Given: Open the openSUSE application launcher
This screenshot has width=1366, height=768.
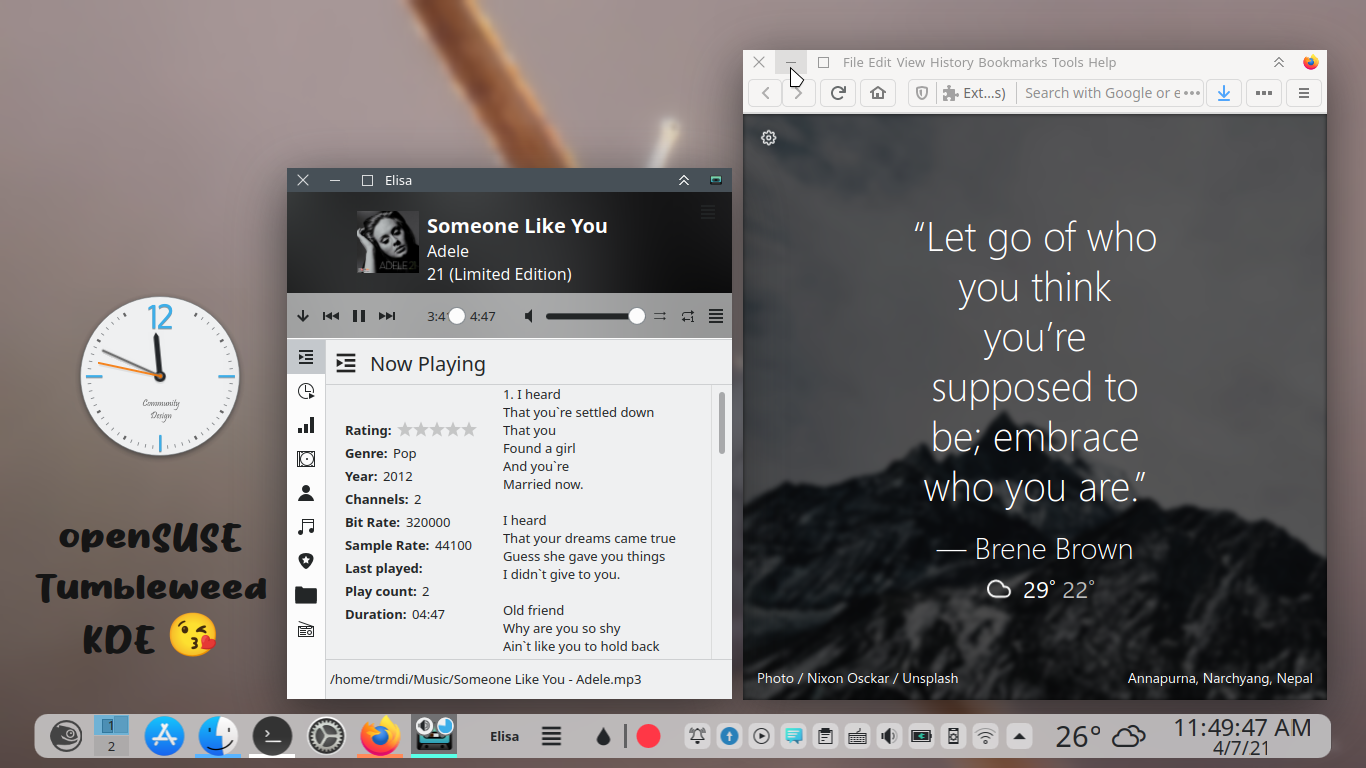Looking at the screenshot, I should (67, 737).
